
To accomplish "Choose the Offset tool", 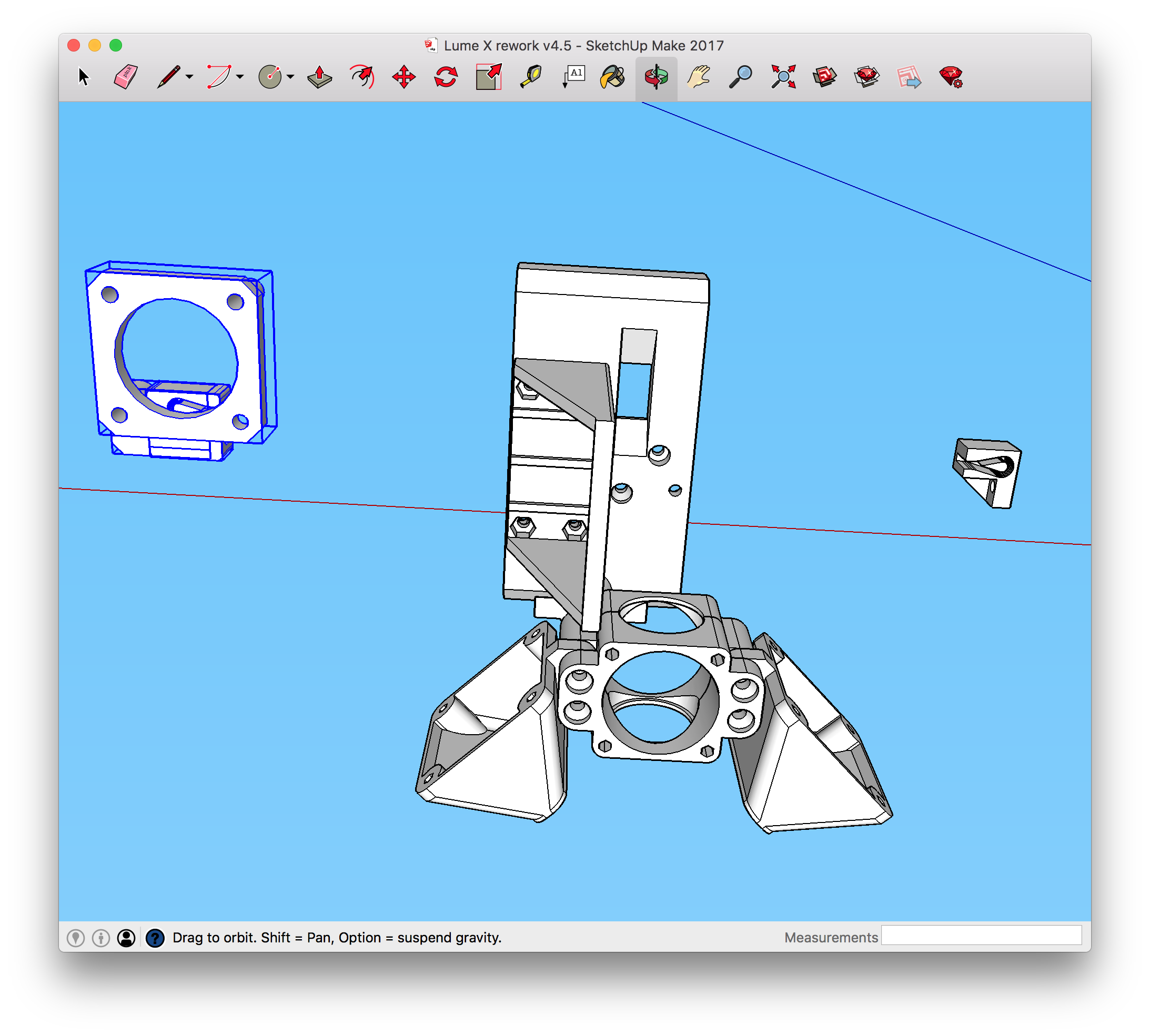I will click(x=362, y=77).
